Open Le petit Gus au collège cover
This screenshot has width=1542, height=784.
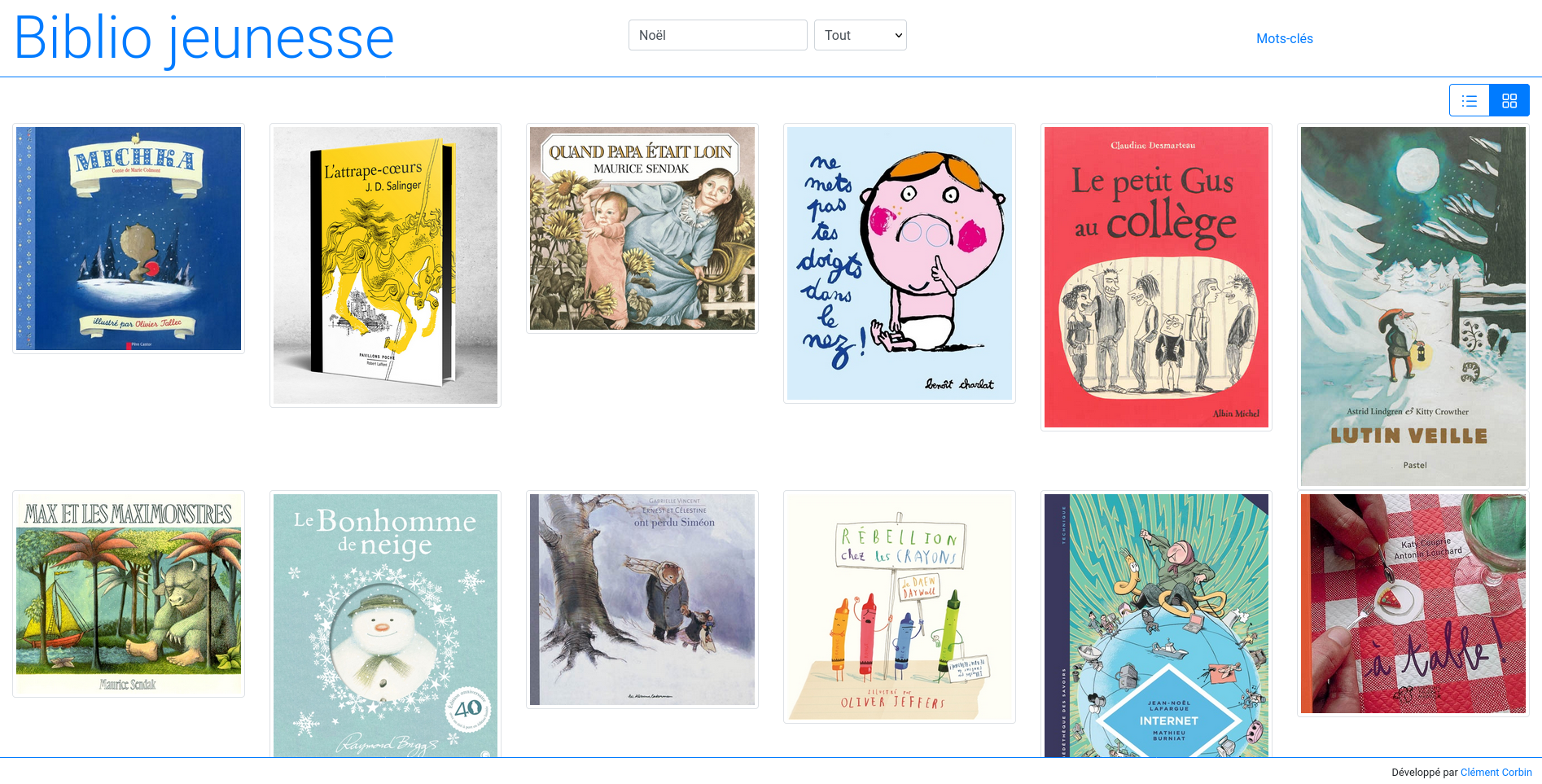click(x=1156, y=277)
